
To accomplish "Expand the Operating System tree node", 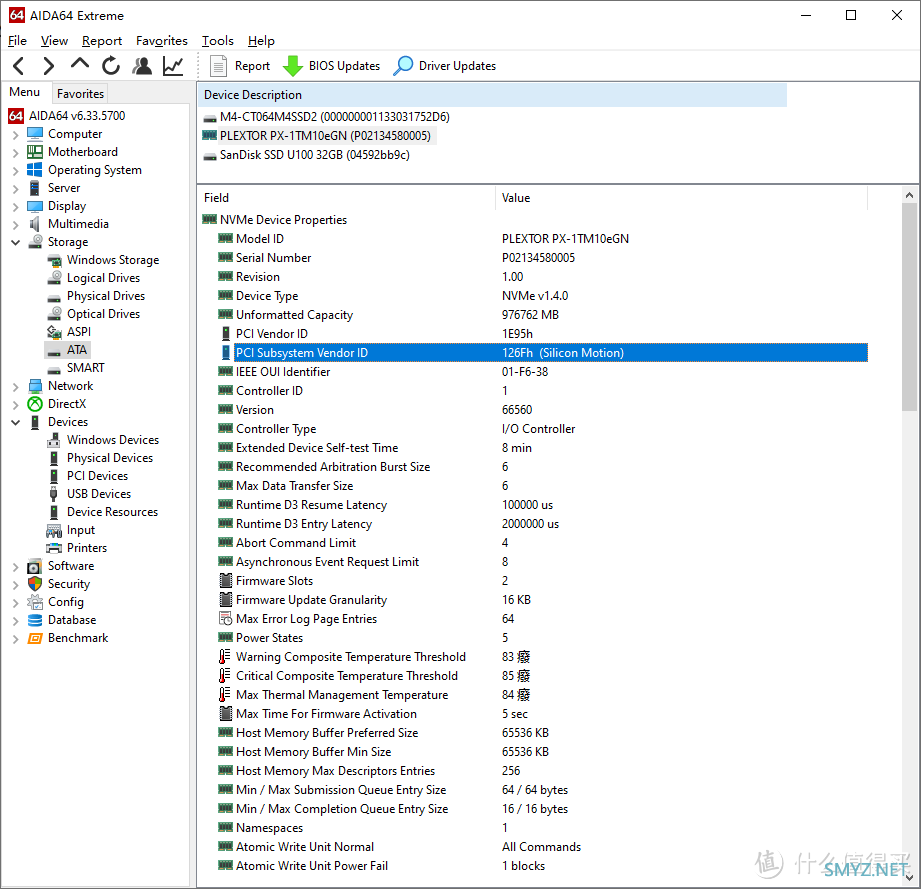I will click(x=15, y=171).
